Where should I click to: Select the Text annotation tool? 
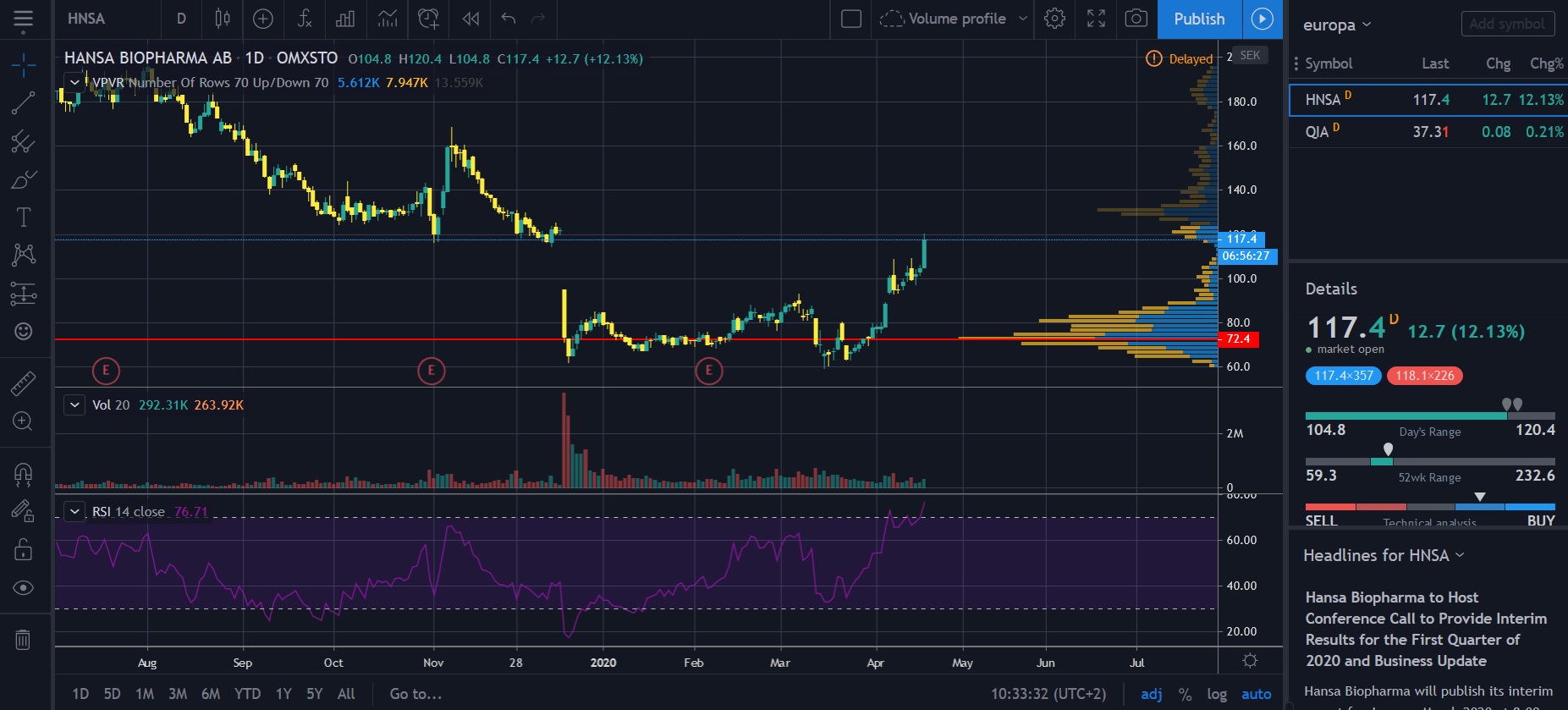pyautogui.click(x=23, y=217)
